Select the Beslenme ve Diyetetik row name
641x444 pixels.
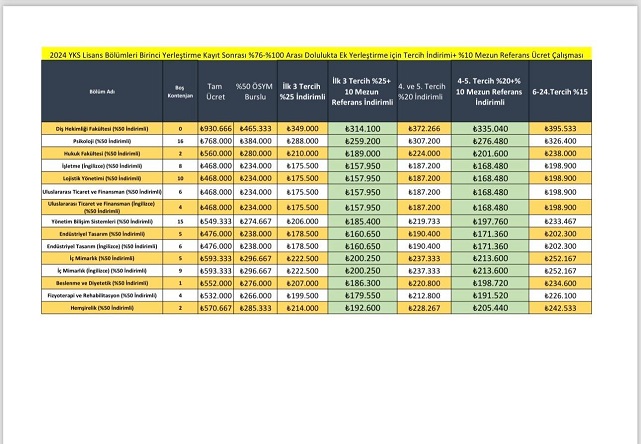(102, 283)
